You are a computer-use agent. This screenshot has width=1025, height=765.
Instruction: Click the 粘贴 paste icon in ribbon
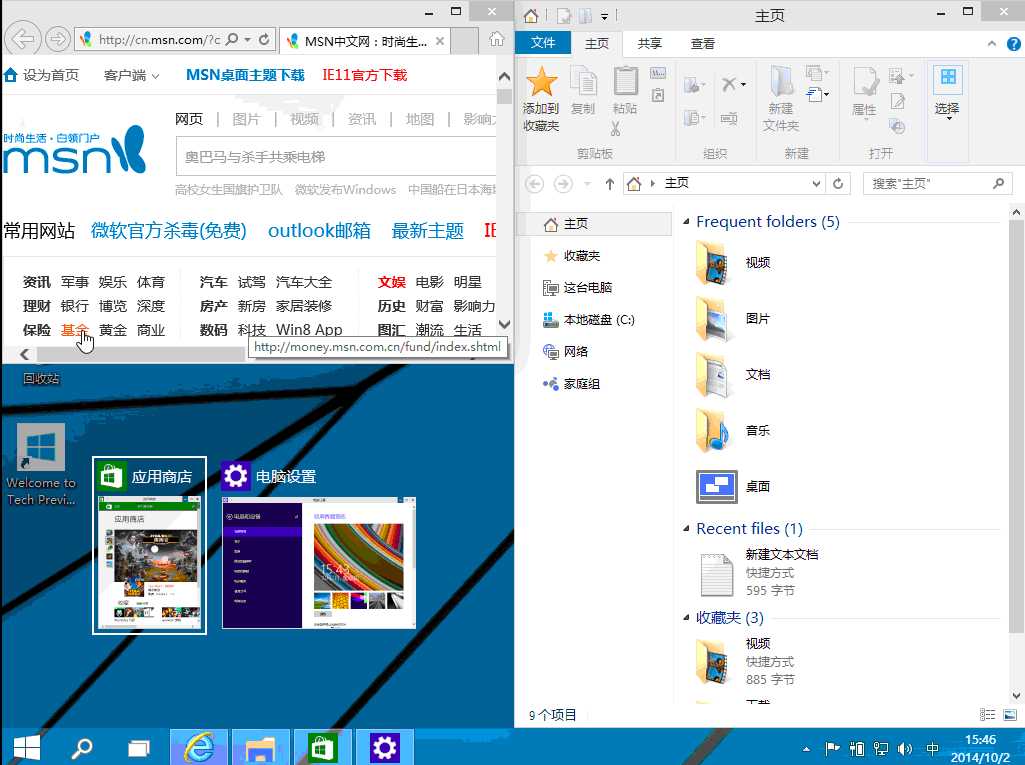625,82
